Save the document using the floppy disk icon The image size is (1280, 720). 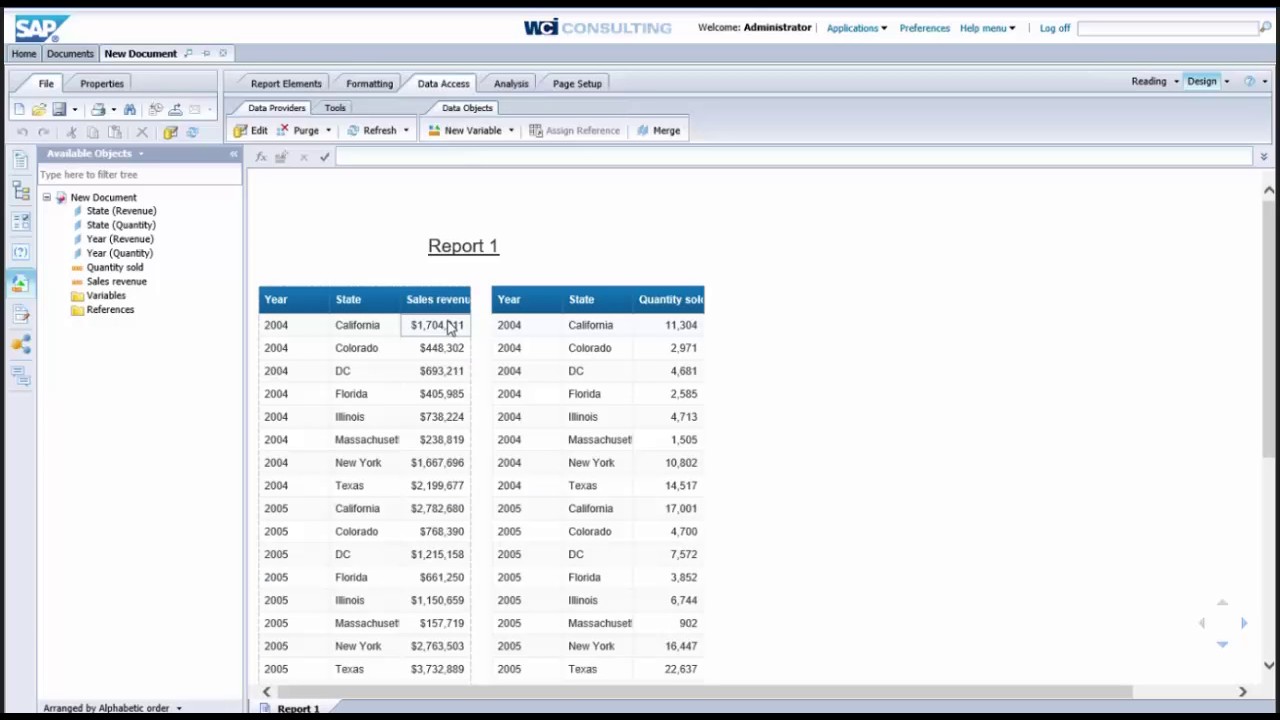[59, 109]
